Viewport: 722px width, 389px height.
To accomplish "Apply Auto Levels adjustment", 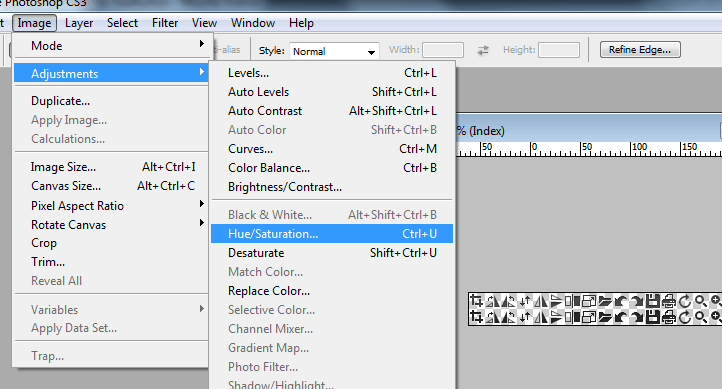I will click(332, 92).
